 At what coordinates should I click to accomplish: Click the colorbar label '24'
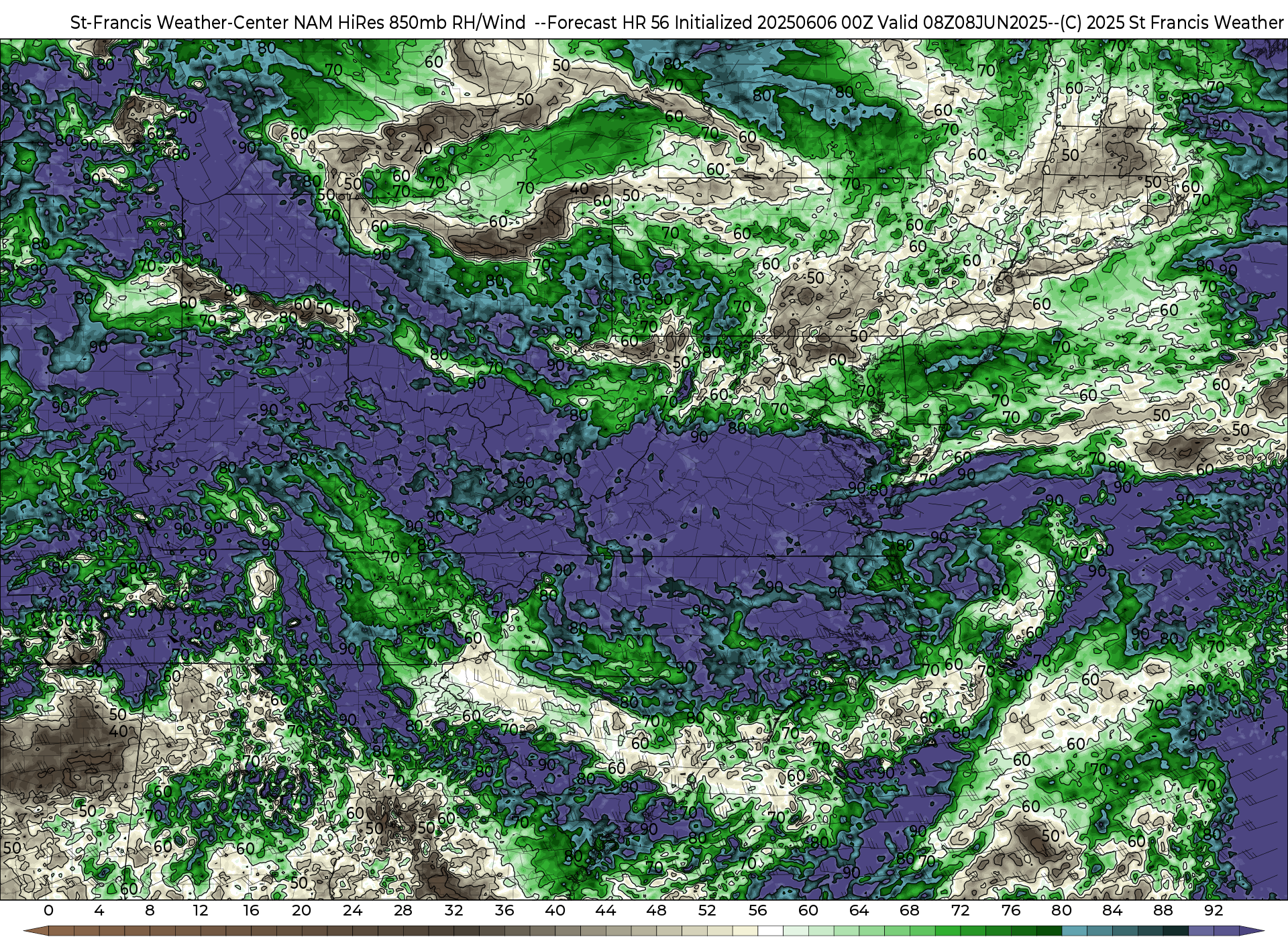(x=352, y=910)
